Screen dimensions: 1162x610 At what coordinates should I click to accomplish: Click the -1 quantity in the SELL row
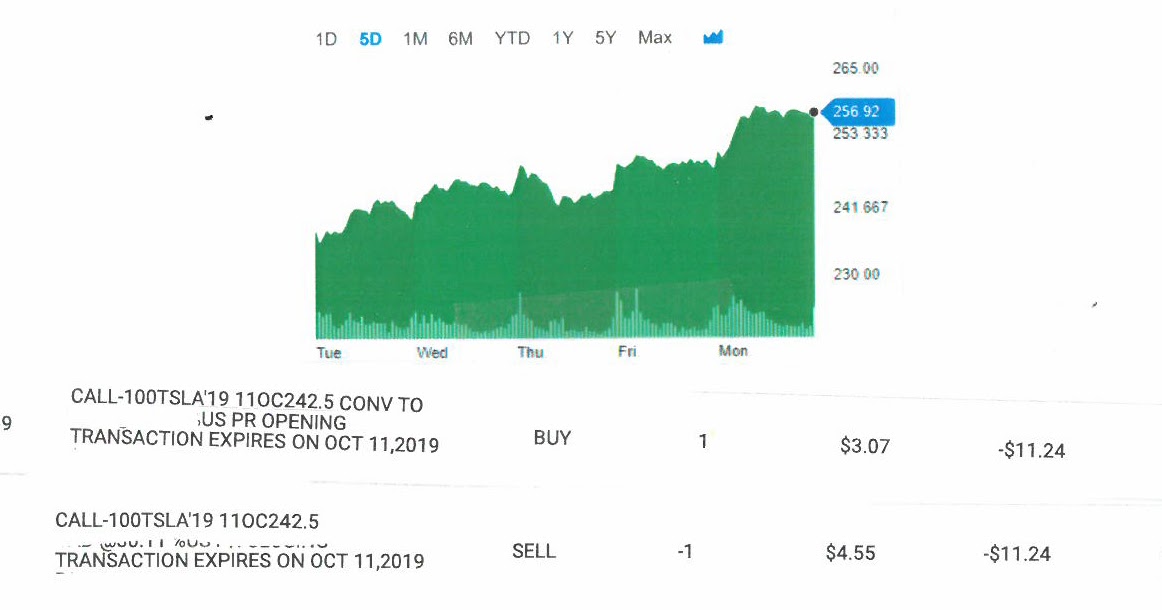click(685, 550)
